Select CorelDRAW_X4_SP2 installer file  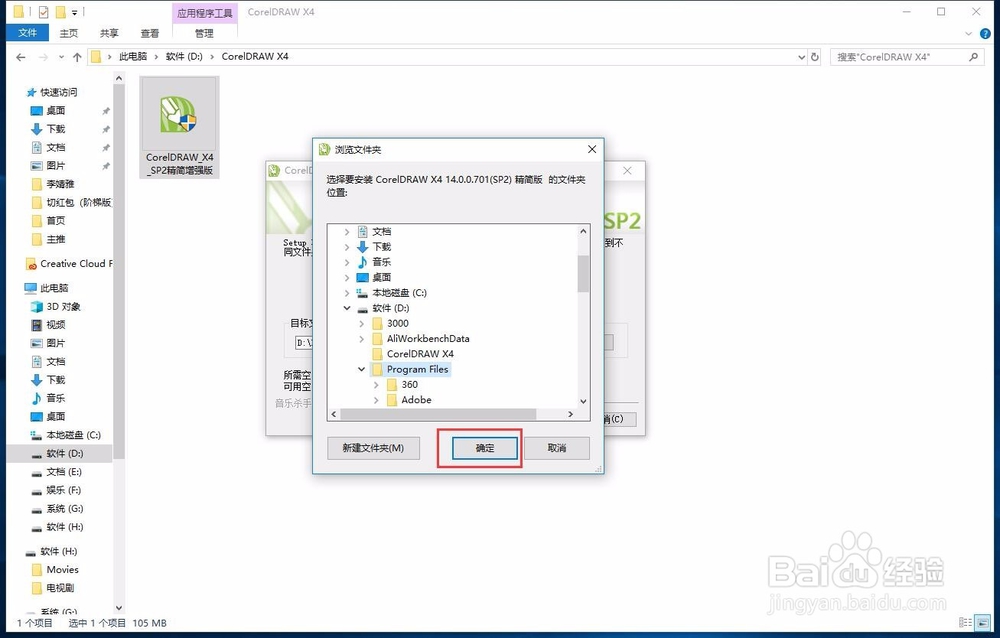(180, 127)
